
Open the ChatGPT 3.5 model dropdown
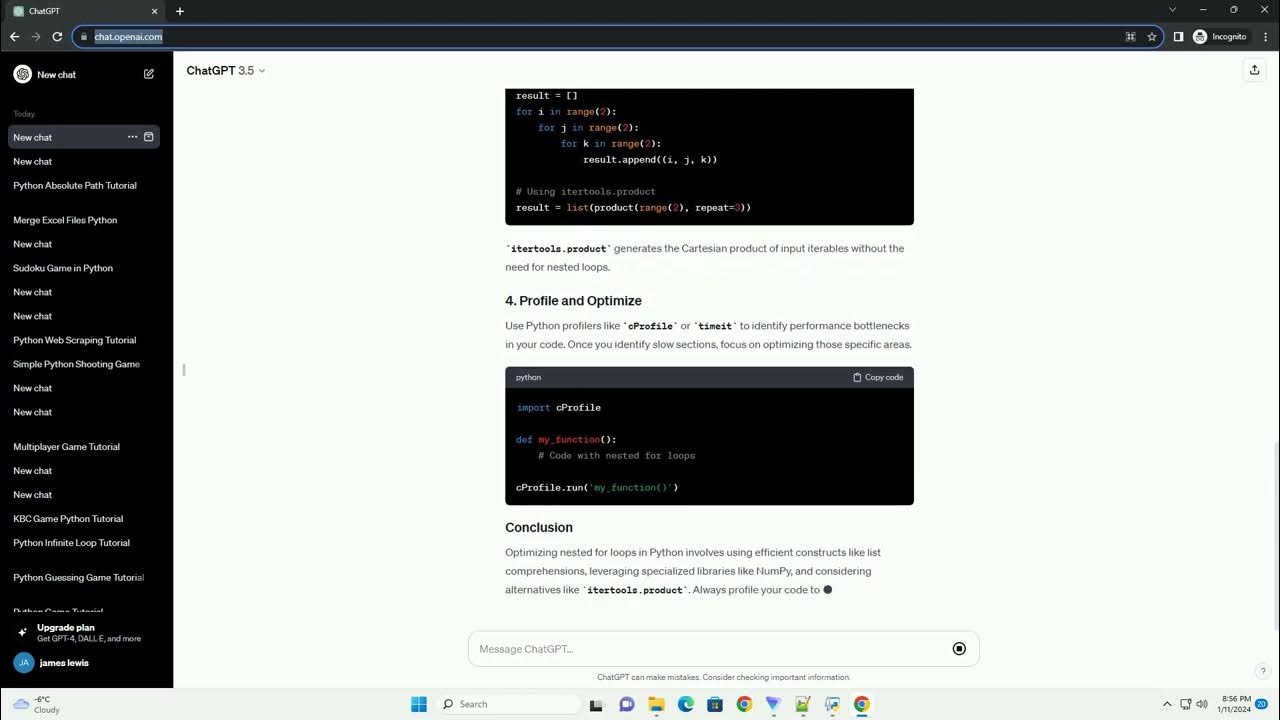226,71
